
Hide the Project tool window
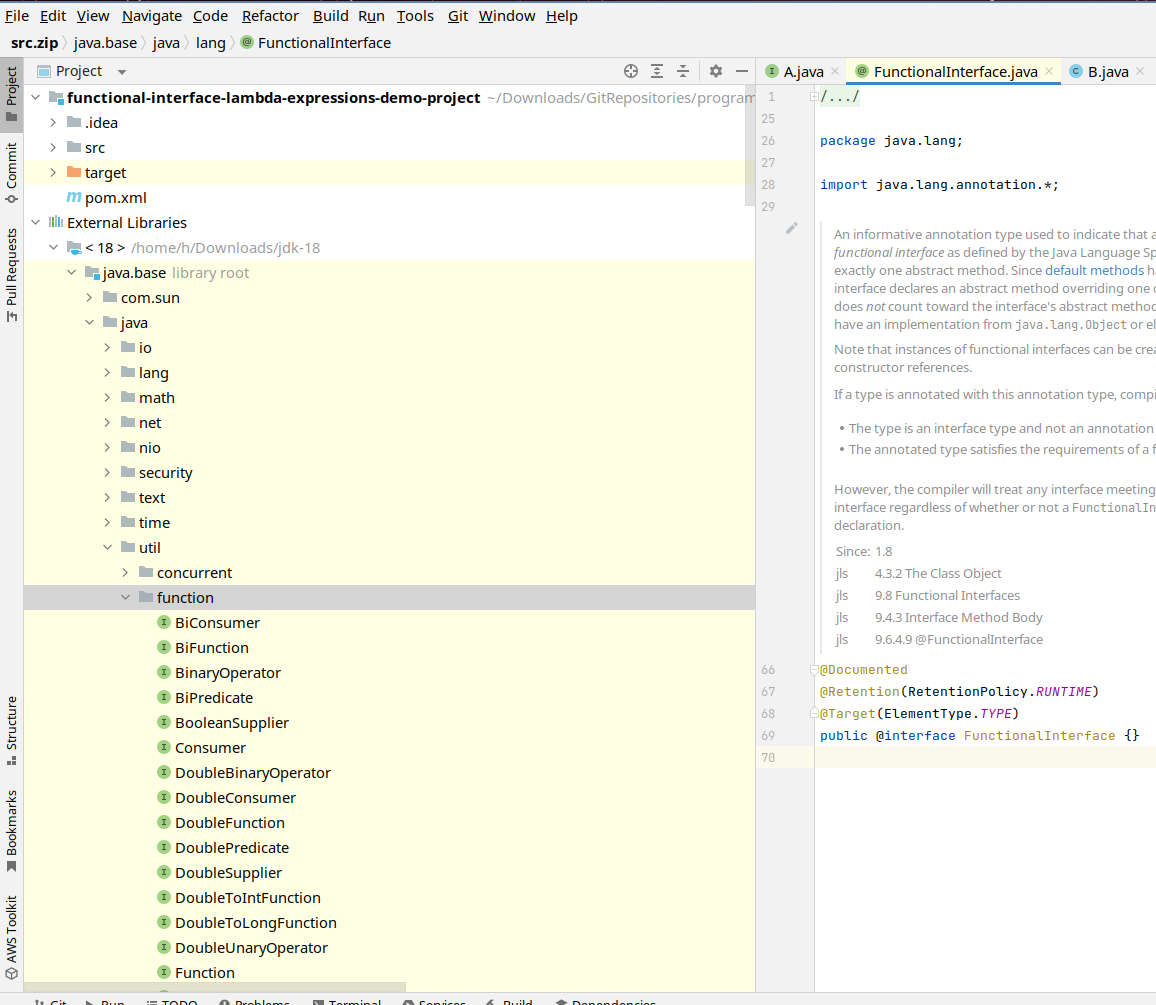742,71
